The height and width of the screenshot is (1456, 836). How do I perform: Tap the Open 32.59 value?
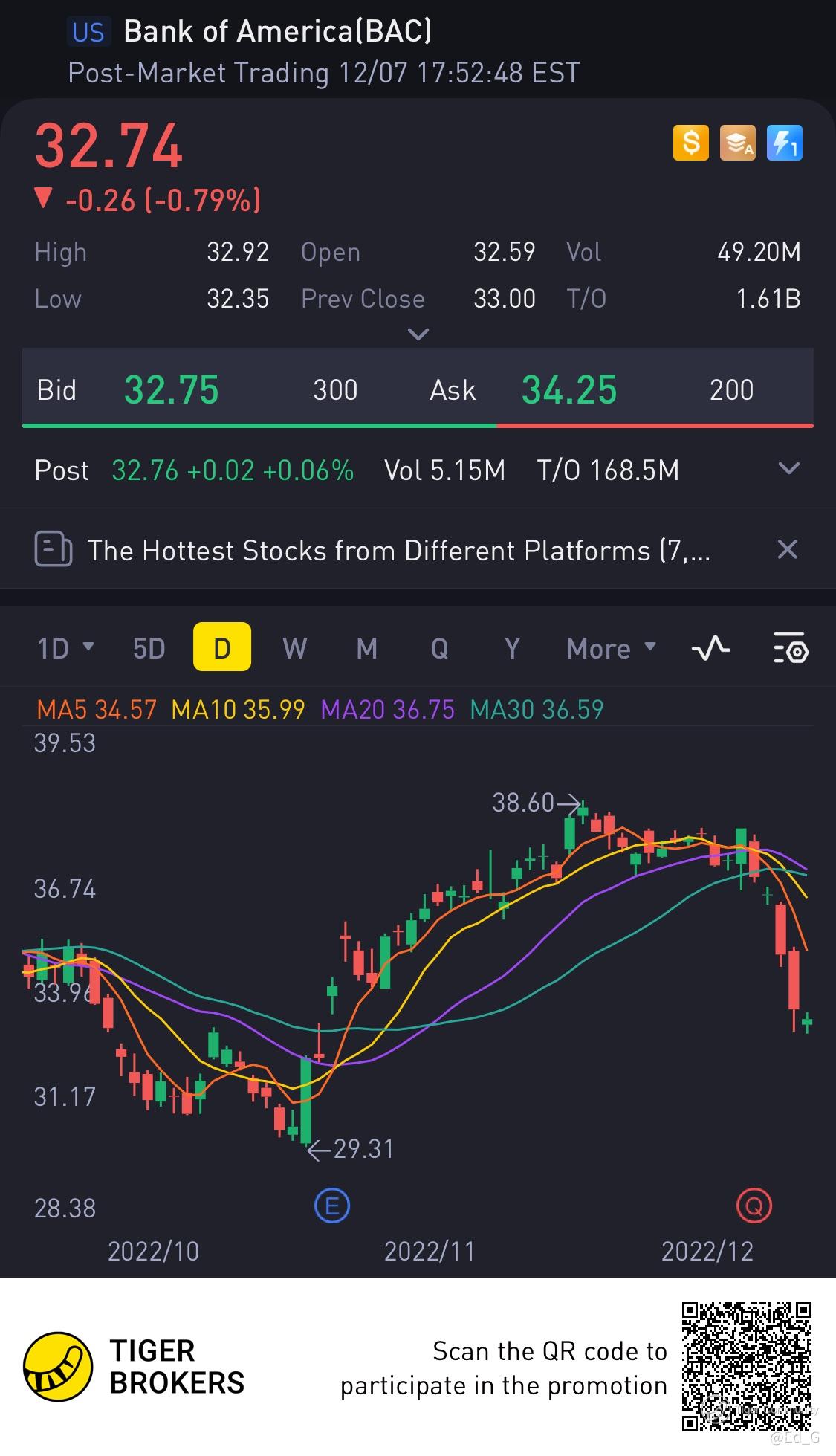click(x=505, y=252)
